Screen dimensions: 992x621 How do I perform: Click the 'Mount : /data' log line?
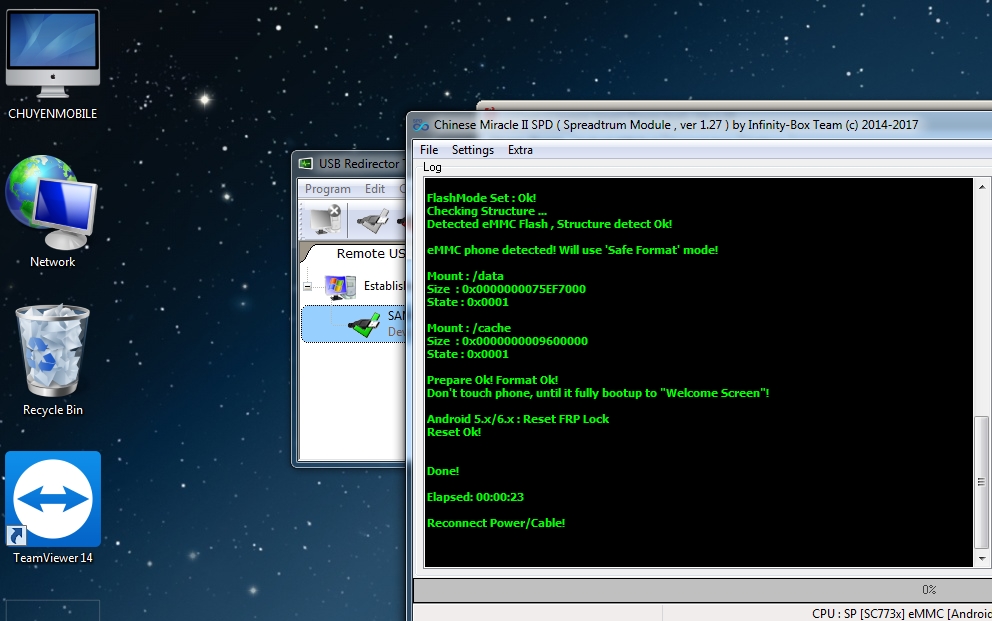pyautogui.click(x=465, y=276)
